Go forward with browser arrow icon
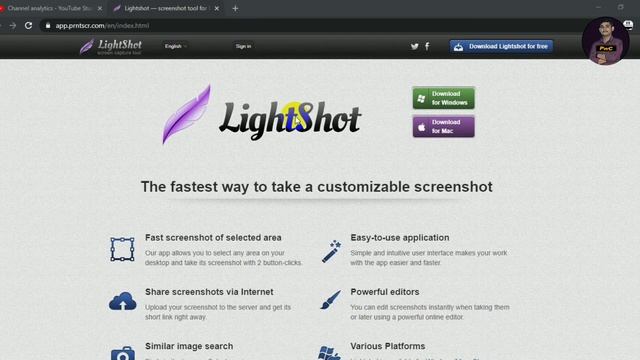This screenshot has width=640, height=360. coord(13,25)
